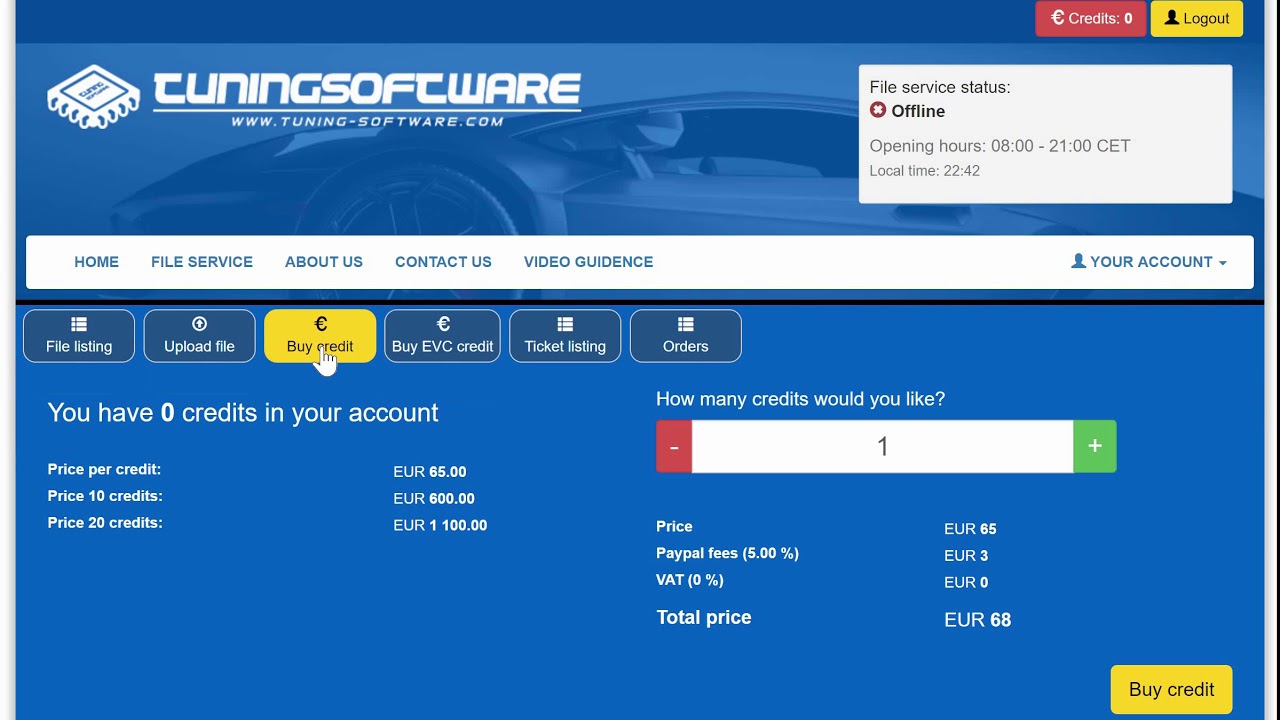This screenshot has height=720, width=1280.
Task: Increase credits with the green plus button
Action: pyautogui.click(x=1095, y=447)
